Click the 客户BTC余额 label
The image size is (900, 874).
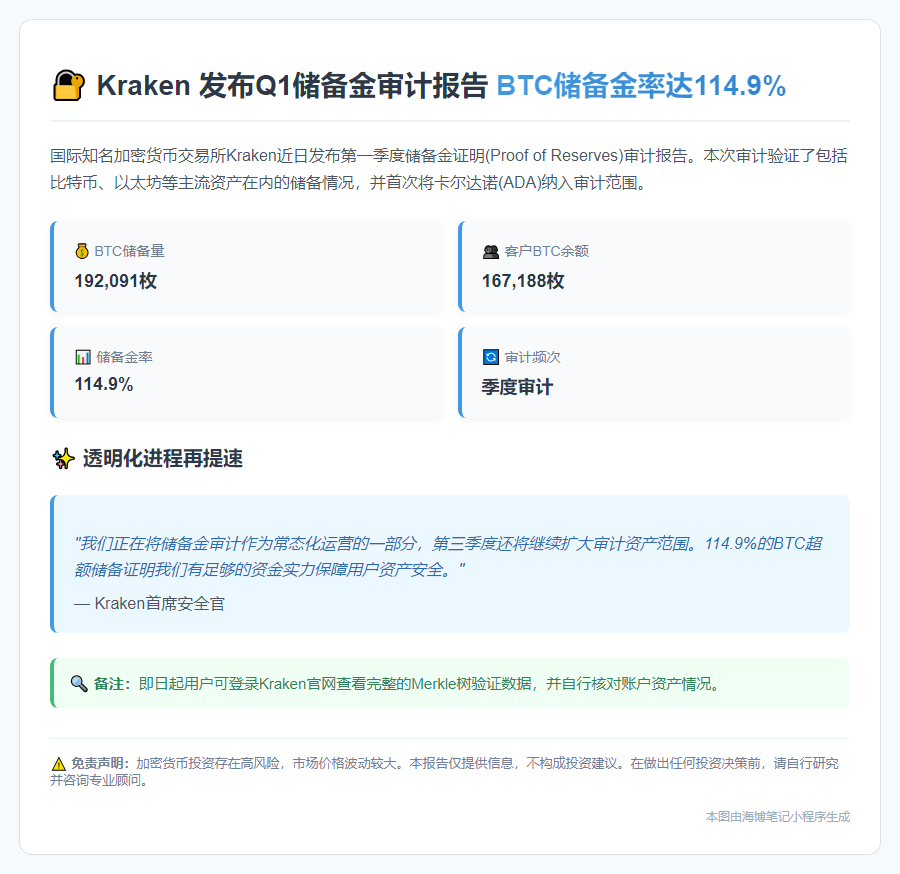pos(546,251)
